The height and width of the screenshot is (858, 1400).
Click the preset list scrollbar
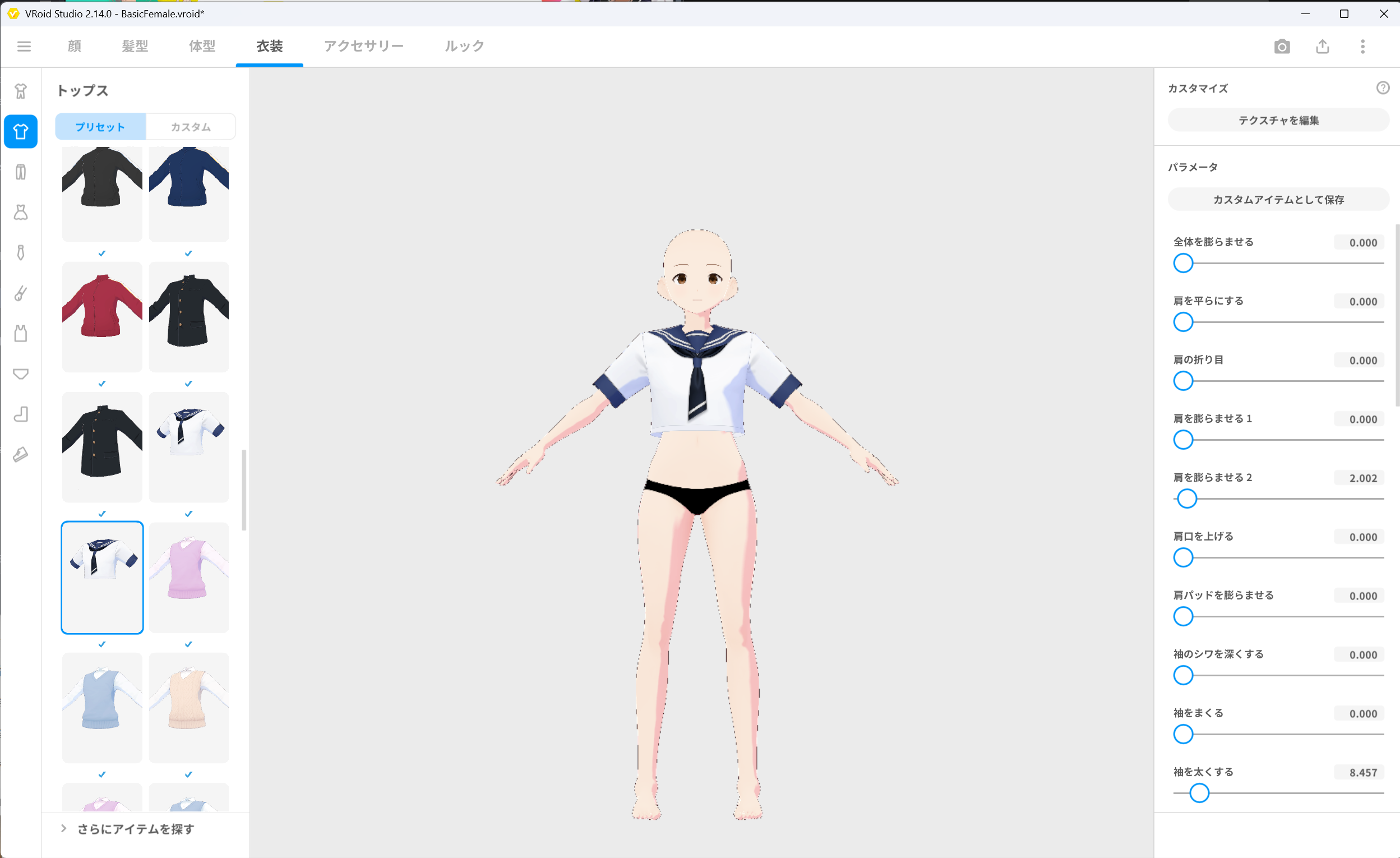[244, 490]
